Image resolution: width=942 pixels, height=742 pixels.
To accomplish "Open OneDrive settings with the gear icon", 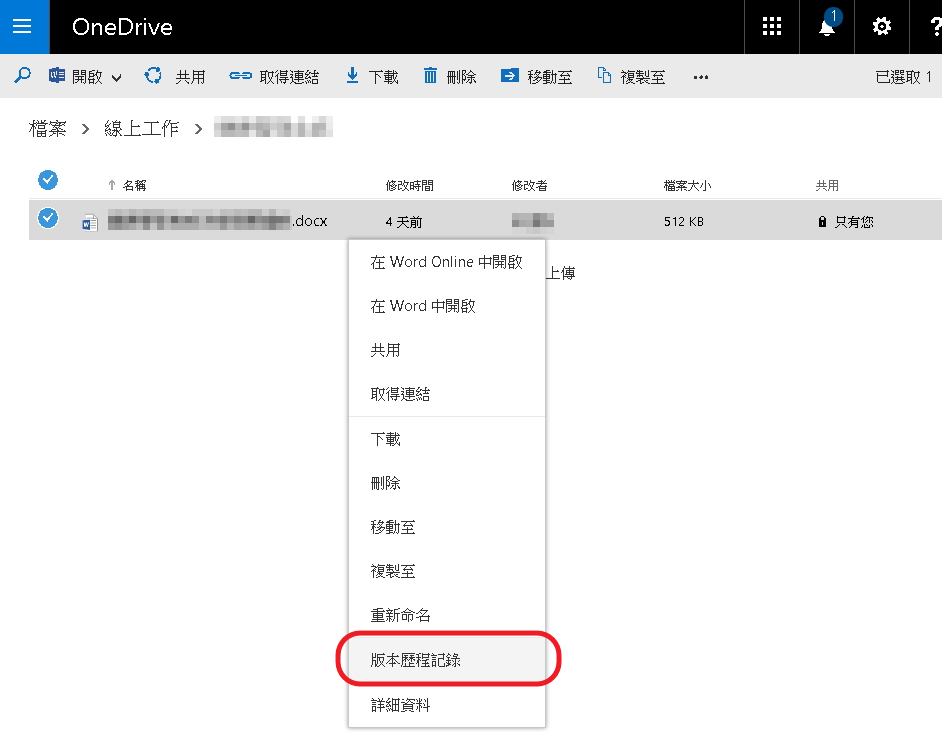I will point(881,27).
